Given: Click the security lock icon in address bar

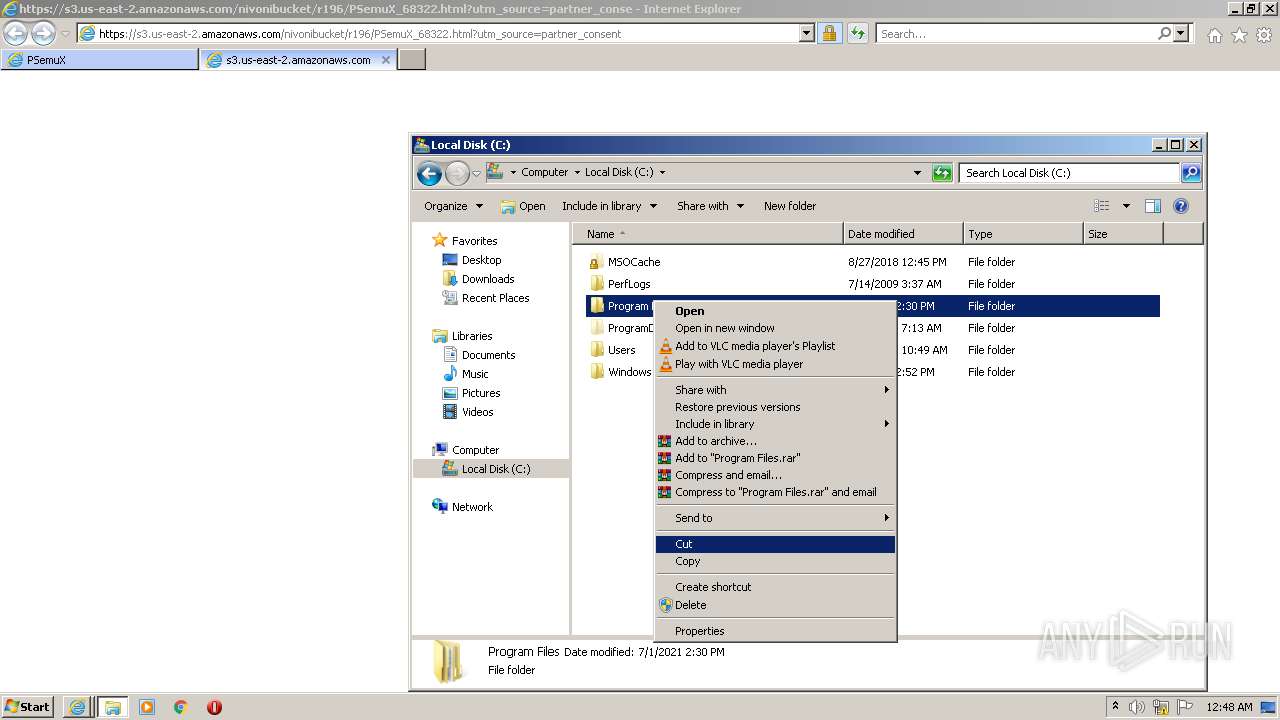Looking at the screenshot, I should click(x=829, y=33).
